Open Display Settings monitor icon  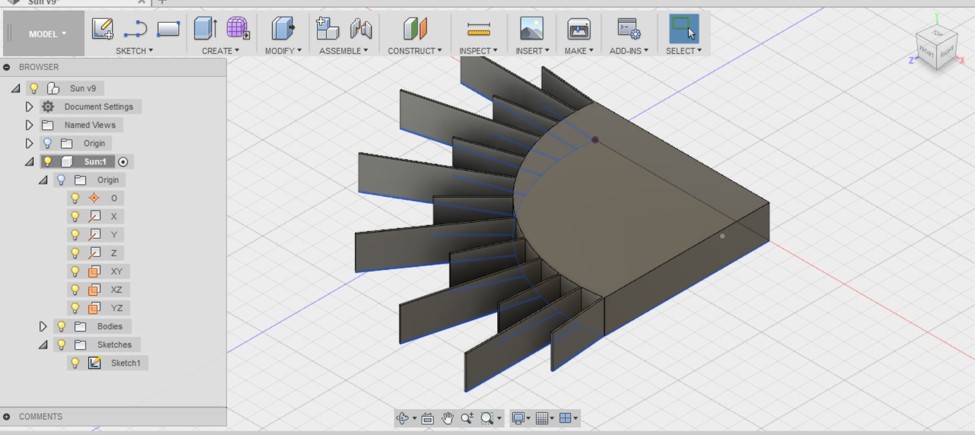(517, 418)
